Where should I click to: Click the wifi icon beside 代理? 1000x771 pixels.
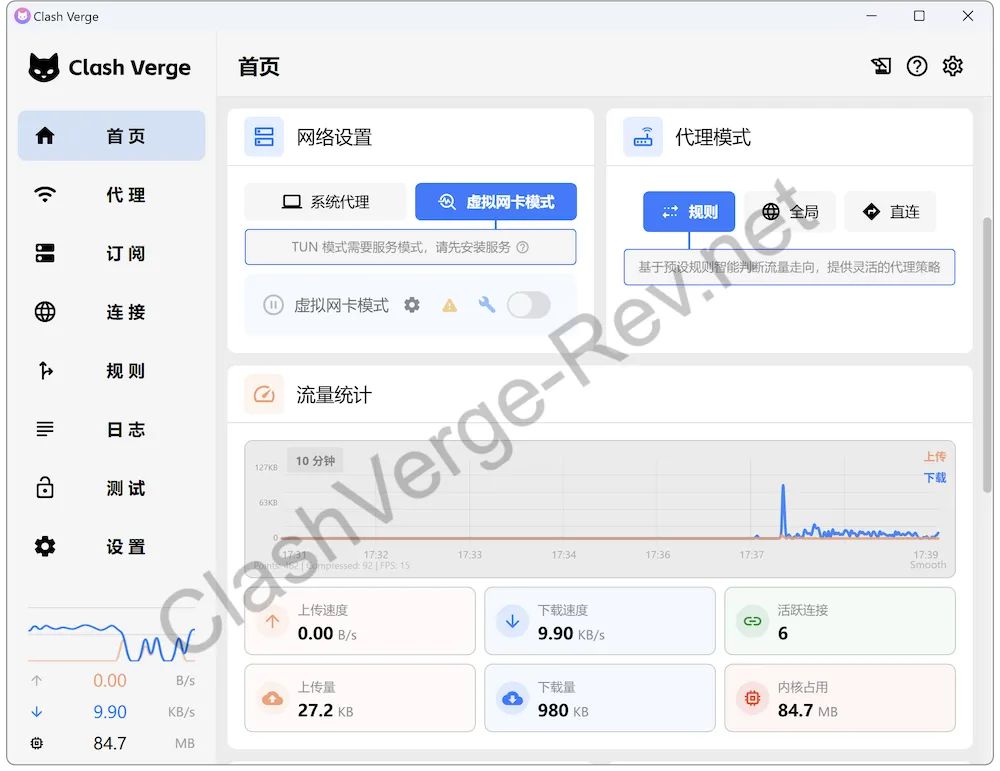tap(45, 195)
